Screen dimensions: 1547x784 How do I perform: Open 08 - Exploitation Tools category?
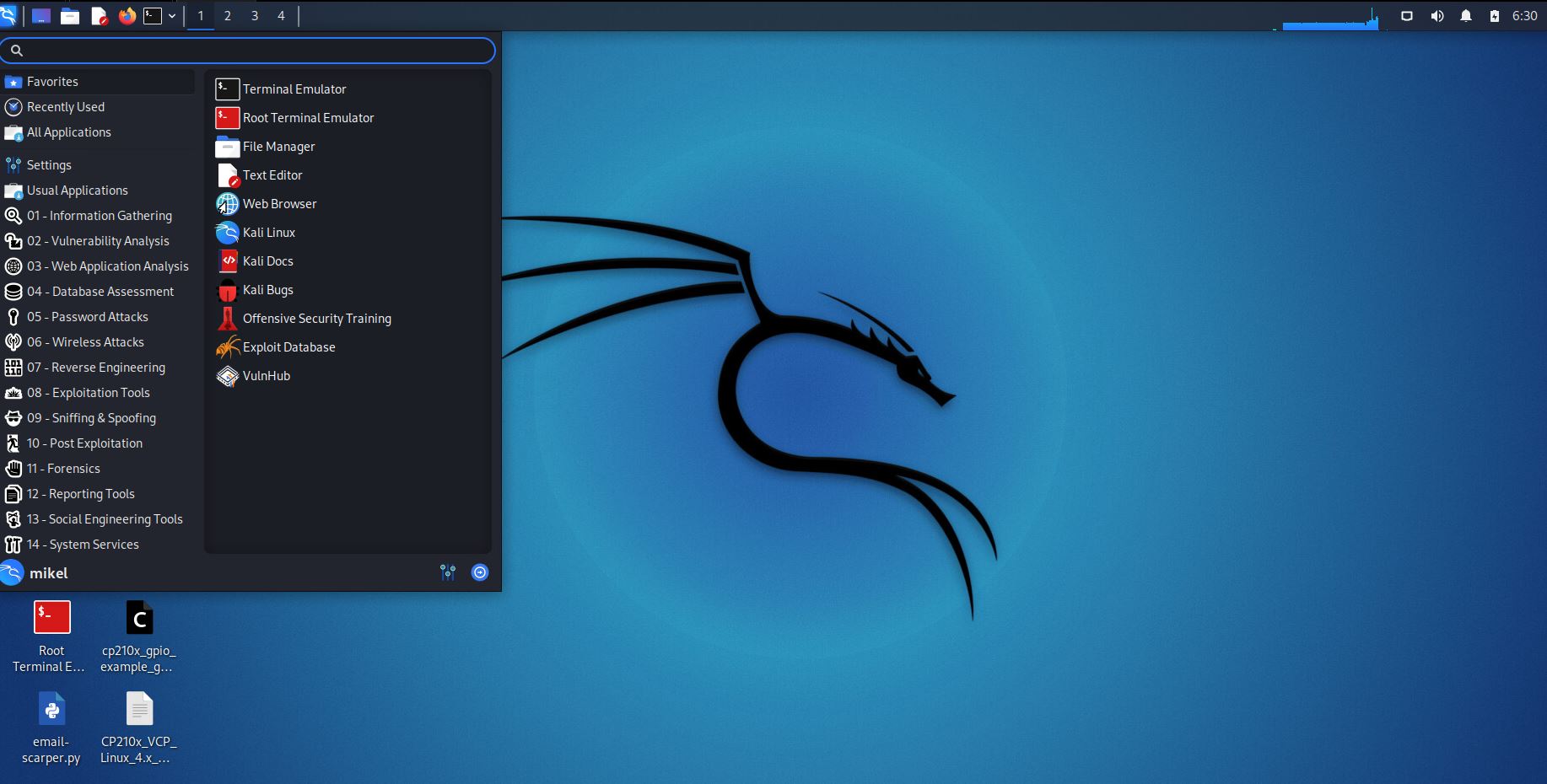(x=99, y=393)
